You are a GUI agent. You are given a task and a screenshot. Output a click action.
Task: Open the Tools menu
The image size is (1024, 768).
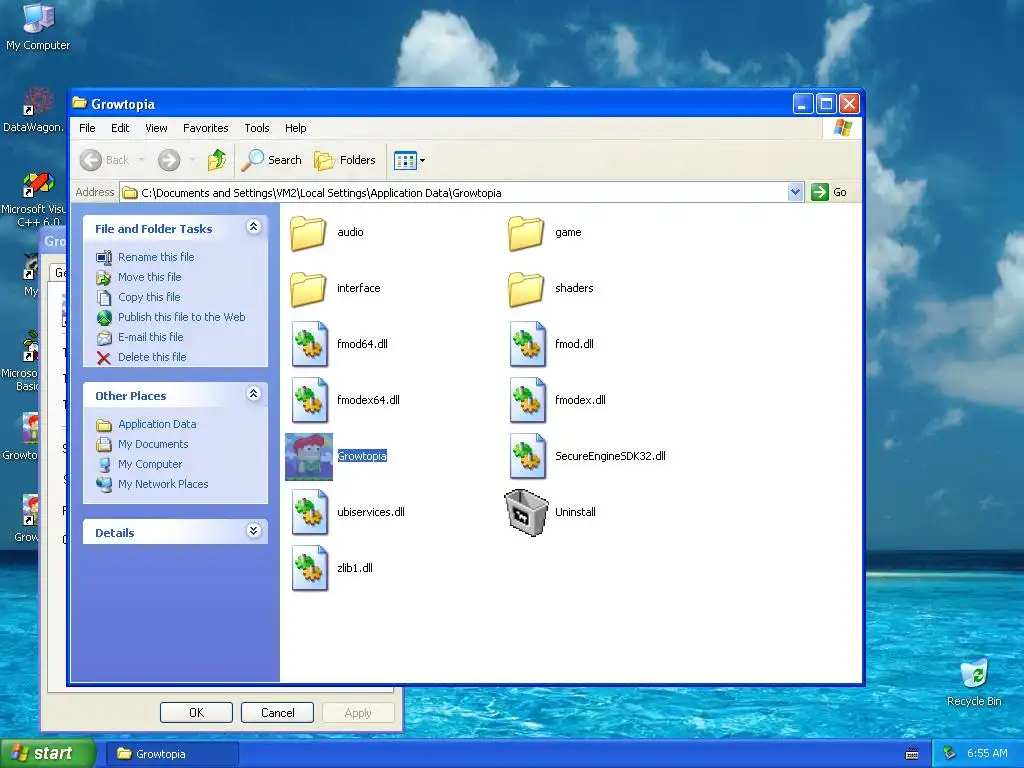(x=257, y=128)
